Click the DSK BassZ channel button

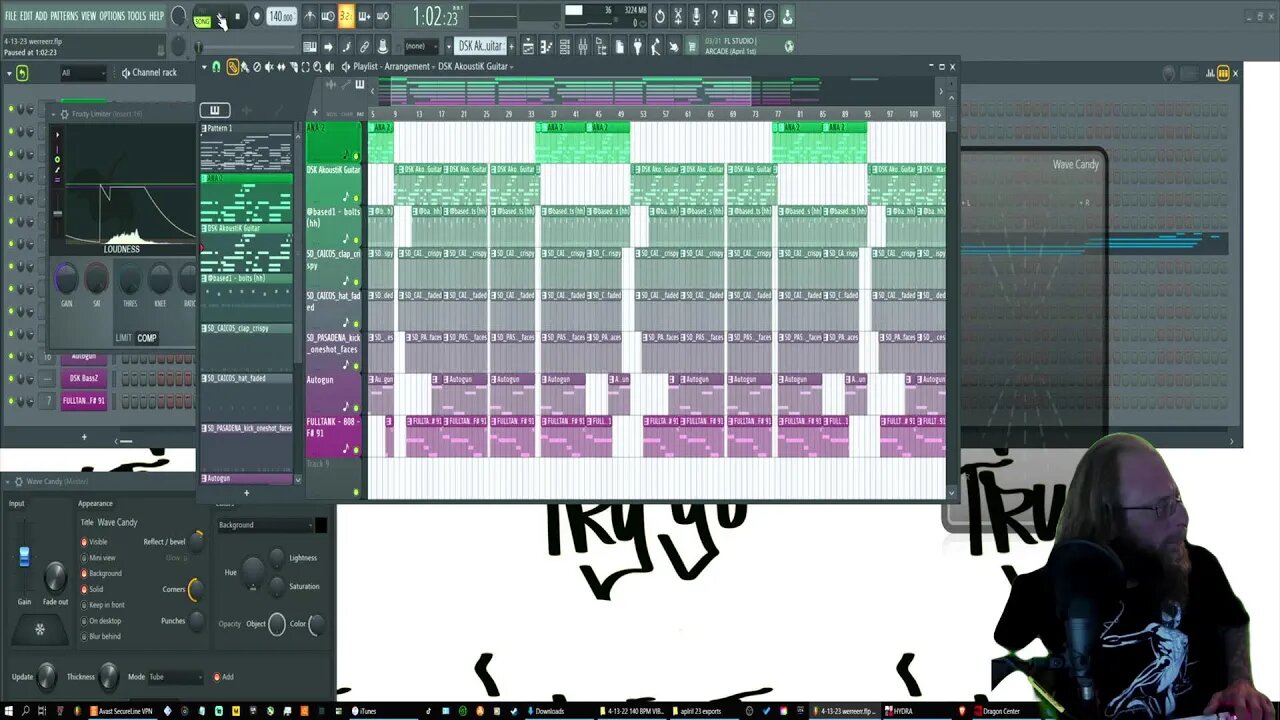[x=83, y=379]
